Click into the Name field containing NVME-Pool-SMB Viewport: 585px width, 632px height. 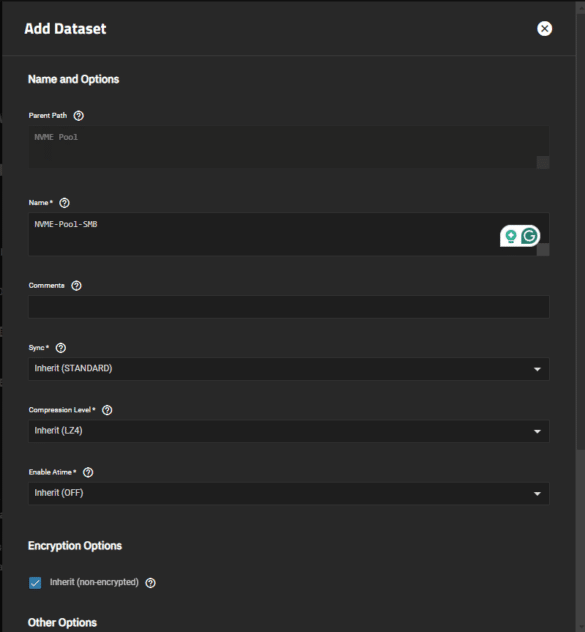289,234
